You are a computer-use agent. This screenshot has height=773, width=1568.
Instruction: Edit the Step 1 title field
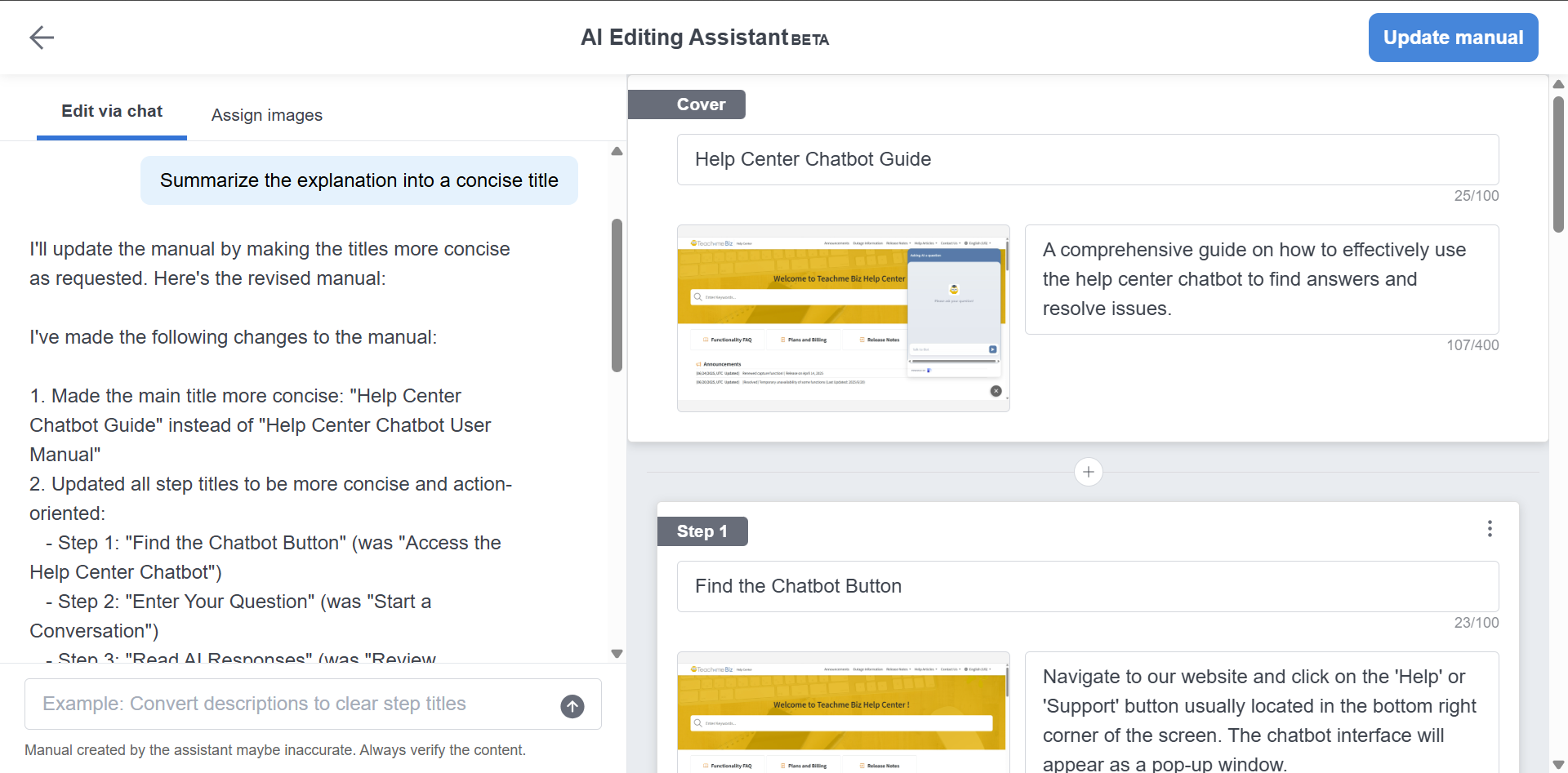point(1087,587)
